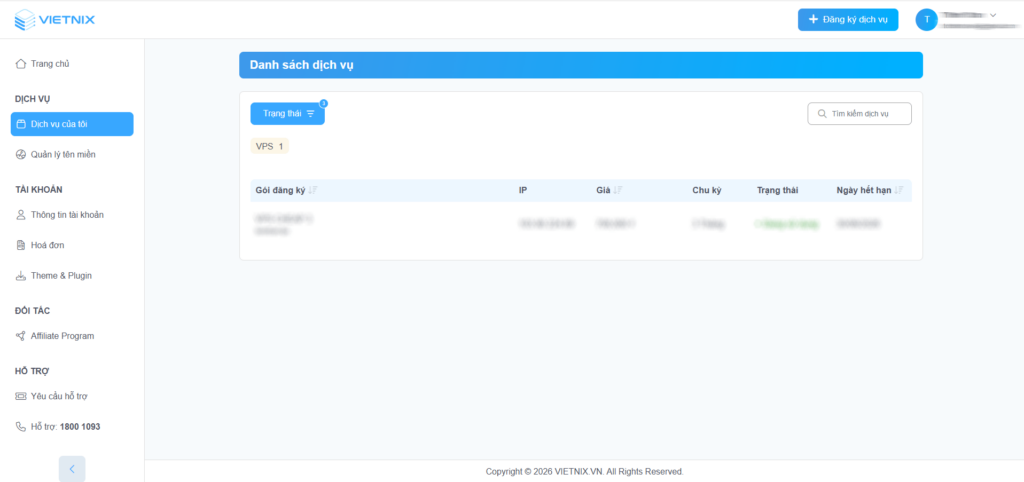The width and height of the screenshot is (1024, 482).
Task: Sort by Gói đăng ký column
Action: (x=313, y=190)
